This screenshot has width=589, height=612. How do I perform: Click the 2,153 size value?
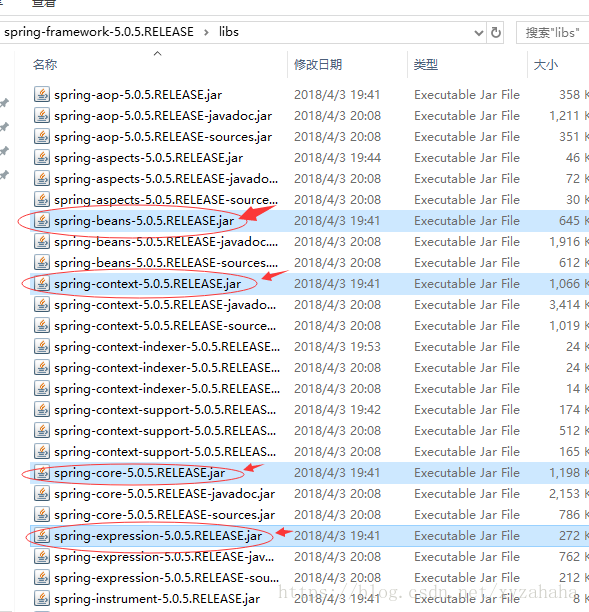564,494
